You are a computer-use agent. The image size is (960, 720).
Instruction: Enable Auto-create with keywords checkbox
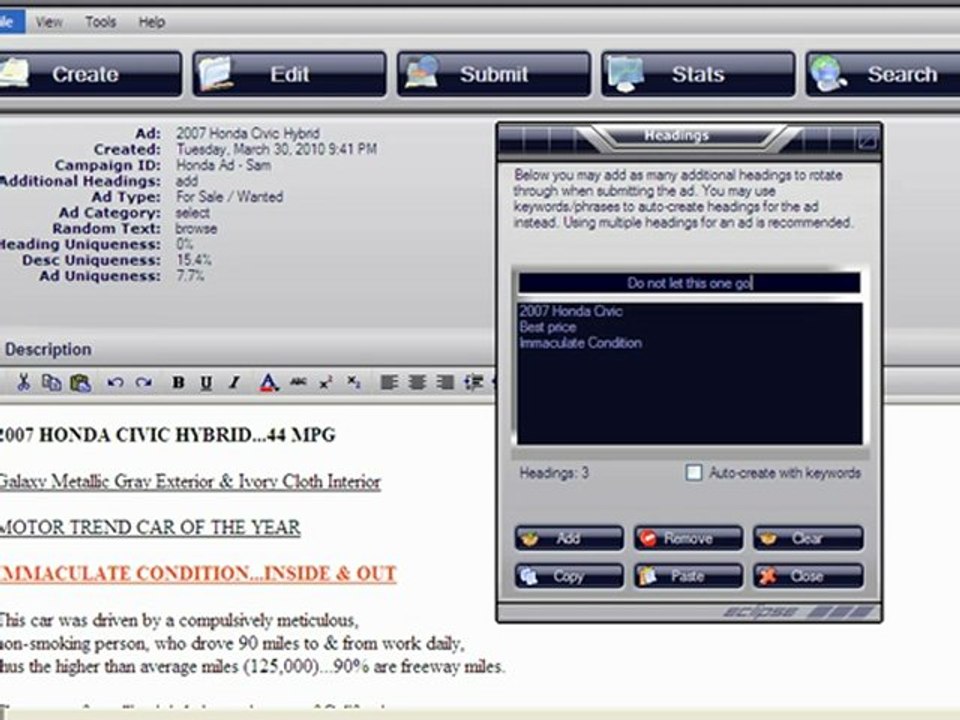point(694,473)
